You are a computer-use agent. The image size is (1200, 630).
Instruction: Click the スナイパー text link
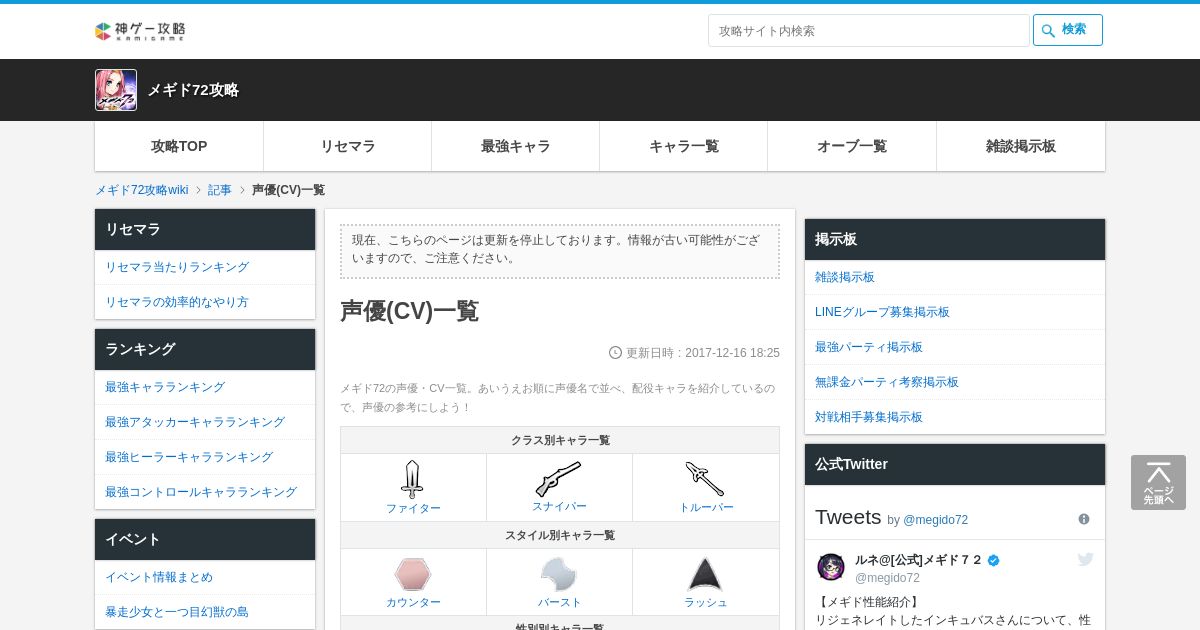pyautogui.click(x=559, y=507)
